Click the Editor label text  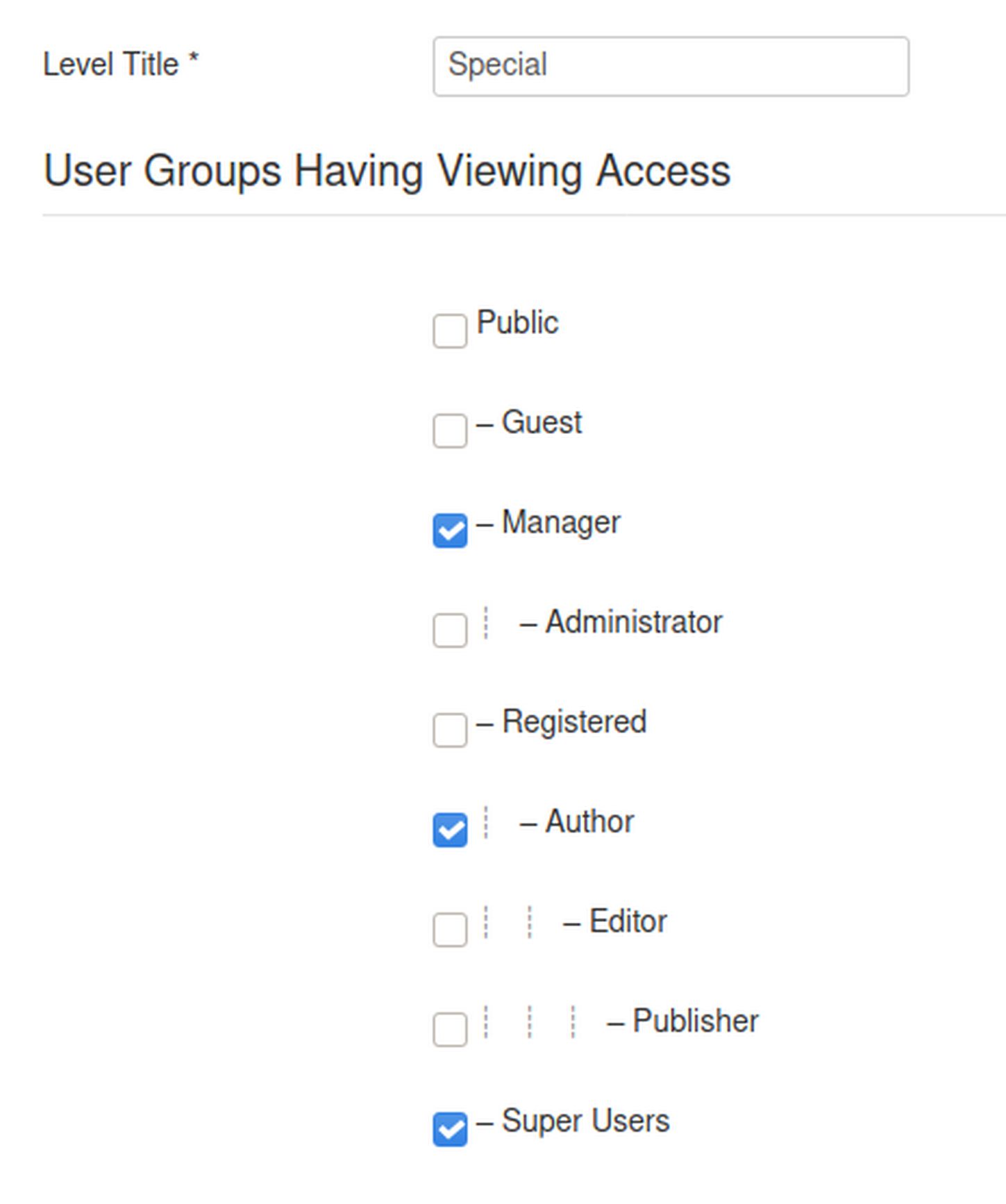tap(627, 922)
